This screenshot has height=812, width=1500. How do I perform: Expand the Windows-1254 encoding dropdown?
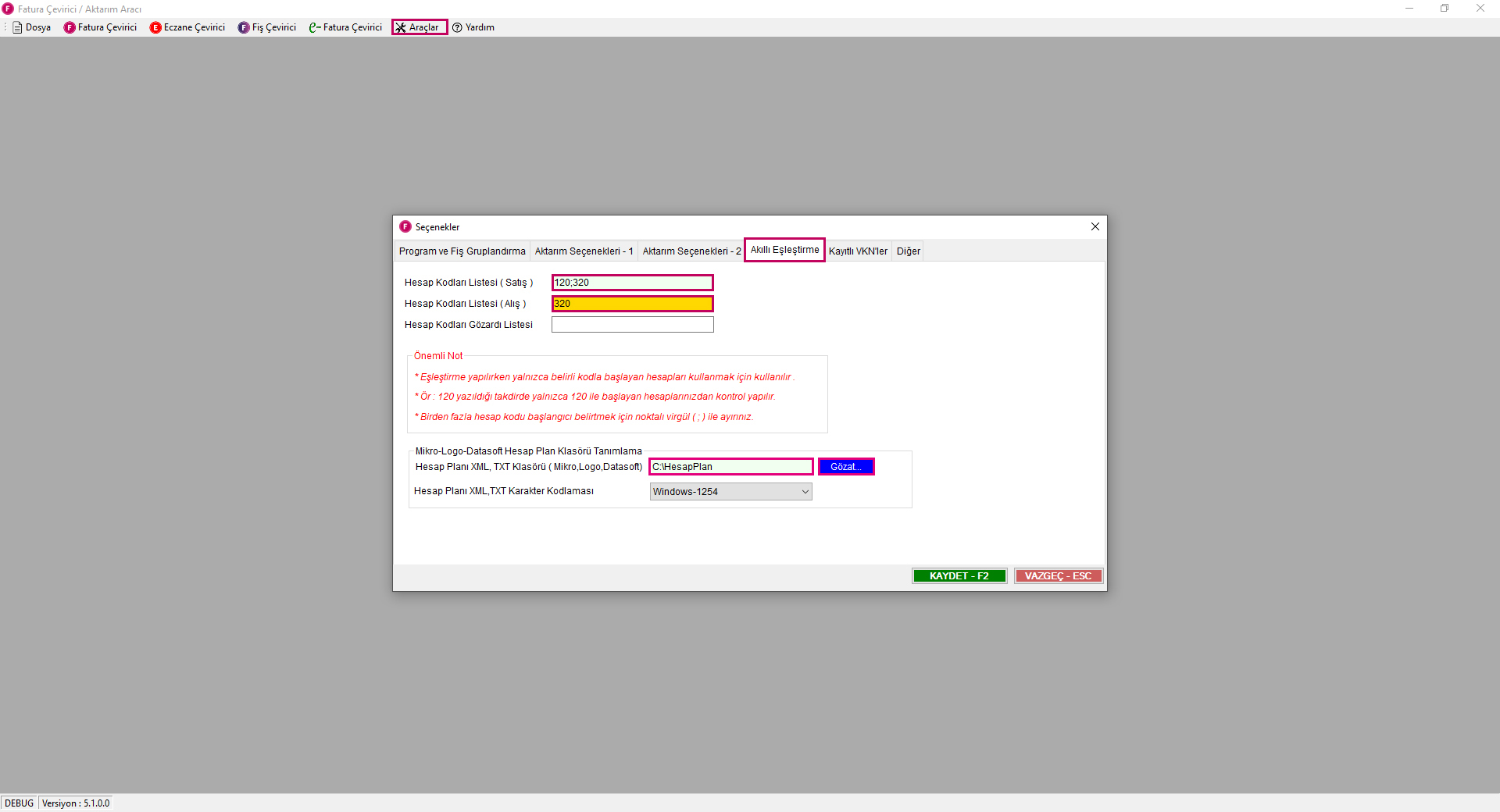click(x=730, y=492)
